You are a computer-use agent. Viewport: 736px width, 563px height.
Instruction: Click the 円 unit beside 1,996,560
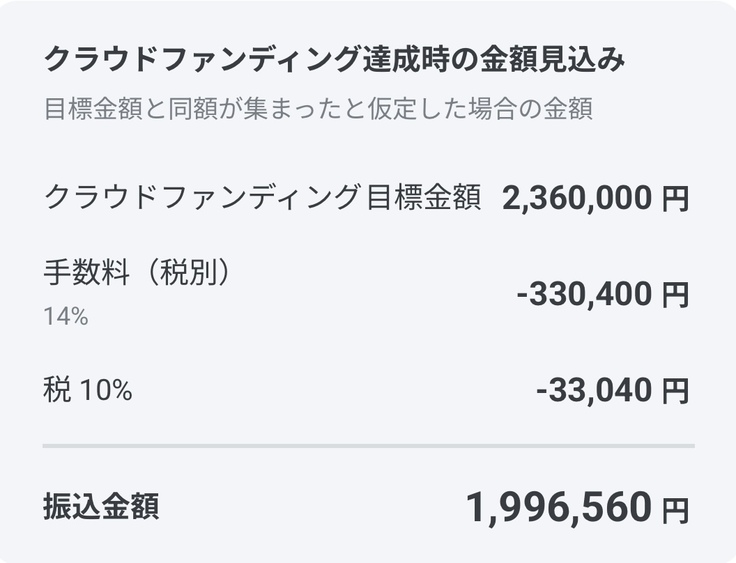click(x=676, y=510)
